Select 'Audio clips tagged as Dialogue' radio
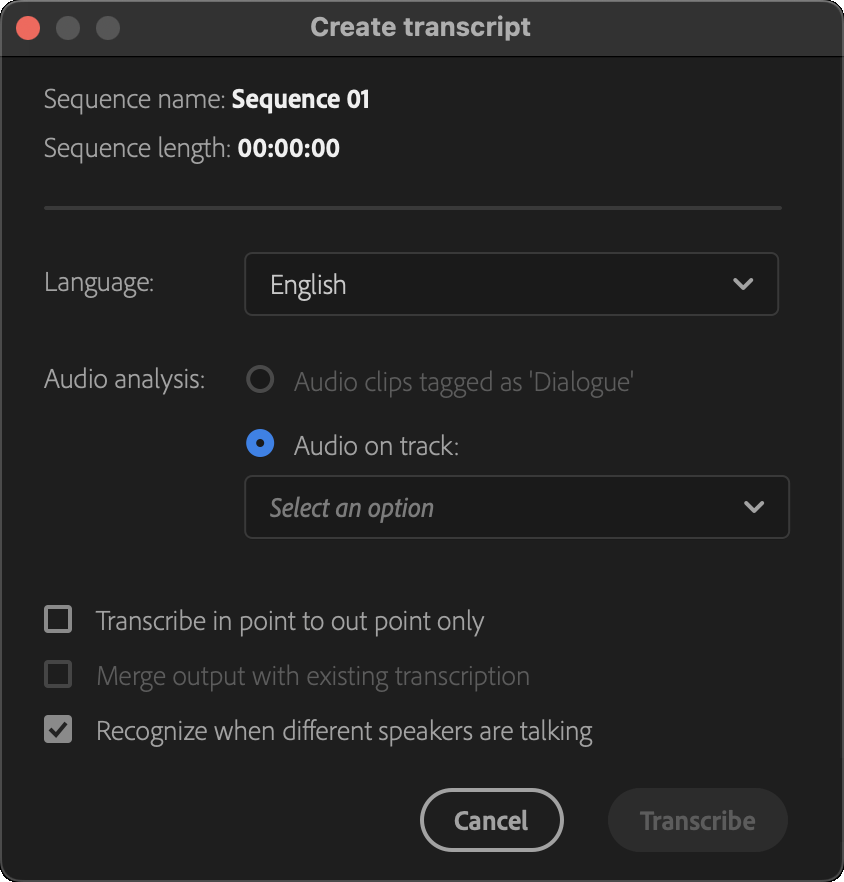This screenshot has width=844, height=882. coord(260,381)
